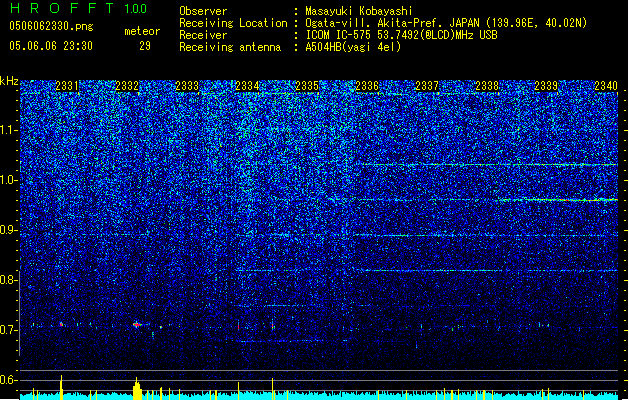This screenshot has width=629, height=400.
Task: Click the 0.7 frequency axis label
Action: click(x=8, y=330)
